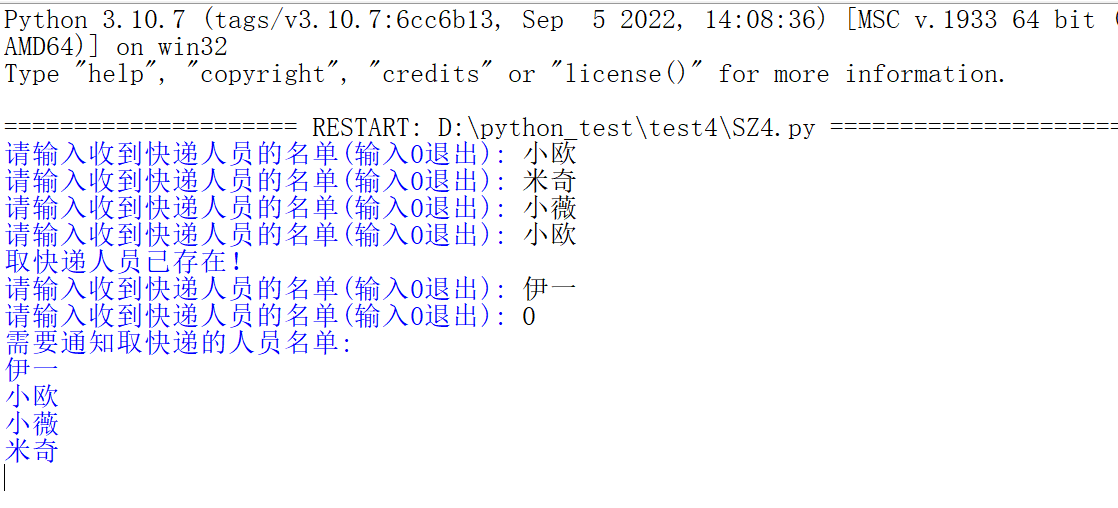
Task: Click the word "copyright" in the info line
Action: (x=263, y=74)
